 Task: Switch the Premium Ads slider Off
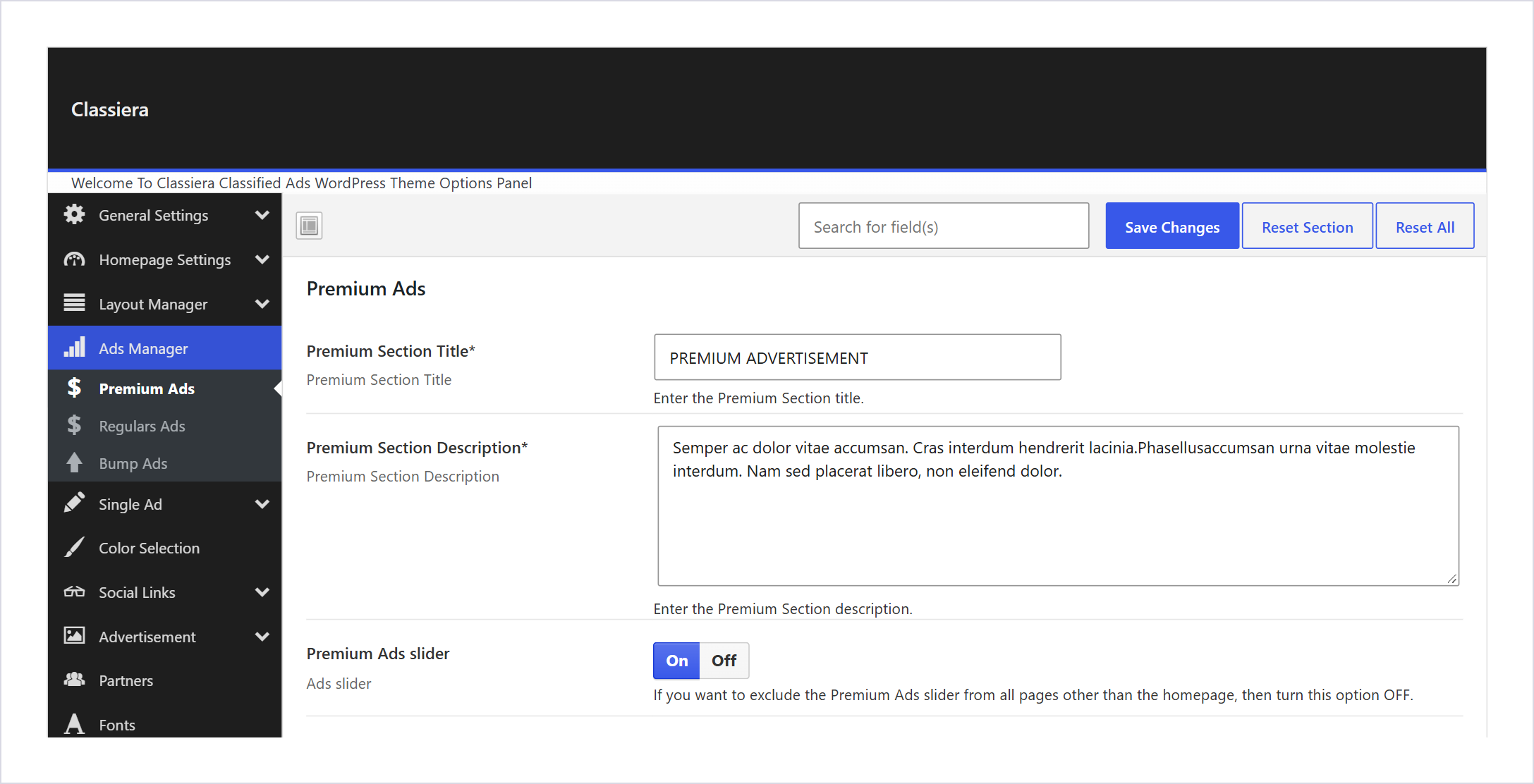724,661
